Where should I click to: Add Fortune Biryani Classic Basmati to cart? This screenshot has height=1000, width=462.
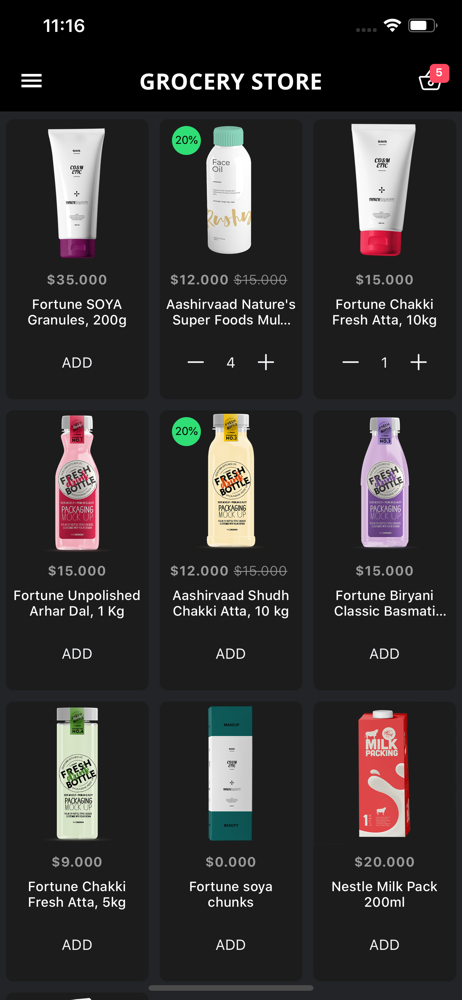coord(385,653)
